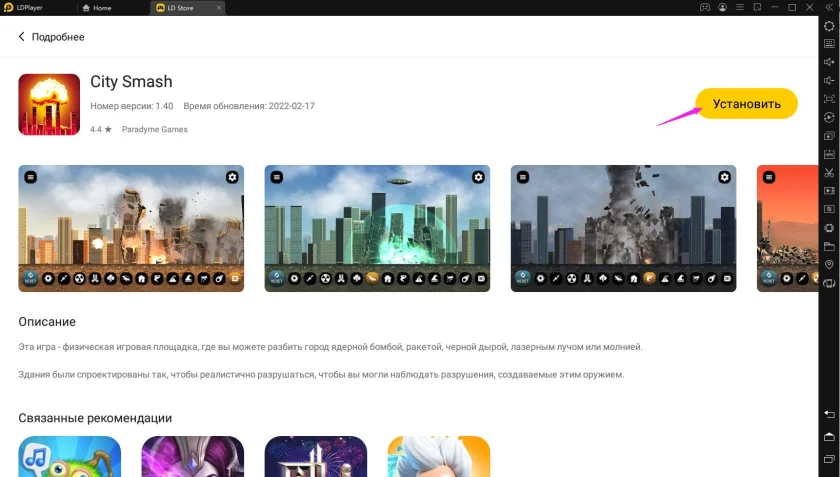This screenshot has width=840, height=477.
Task: Start the video recorder from sidebar
Action: 829,191
